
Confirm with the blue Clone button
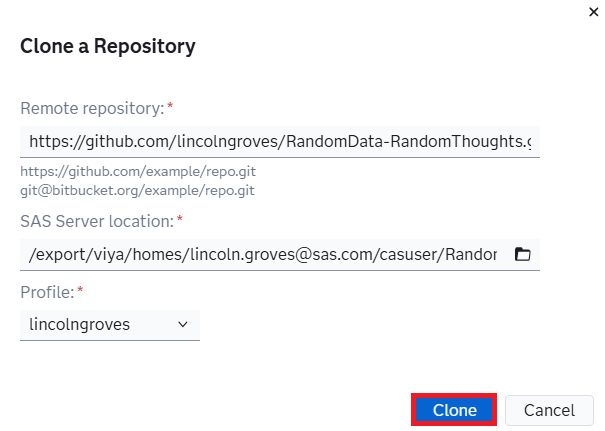(x=454, y=410)
